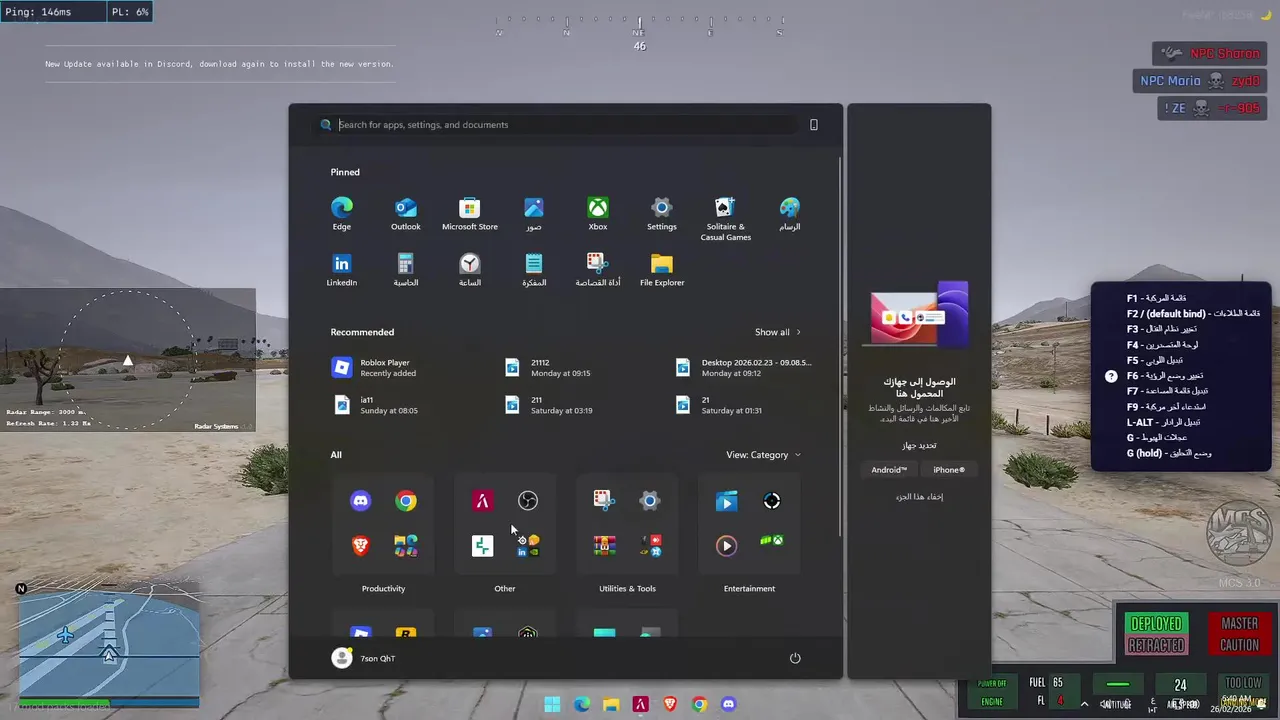Open the Settings pinned app
This screenshot has width=1280, height=720.
tap(661, 214)
